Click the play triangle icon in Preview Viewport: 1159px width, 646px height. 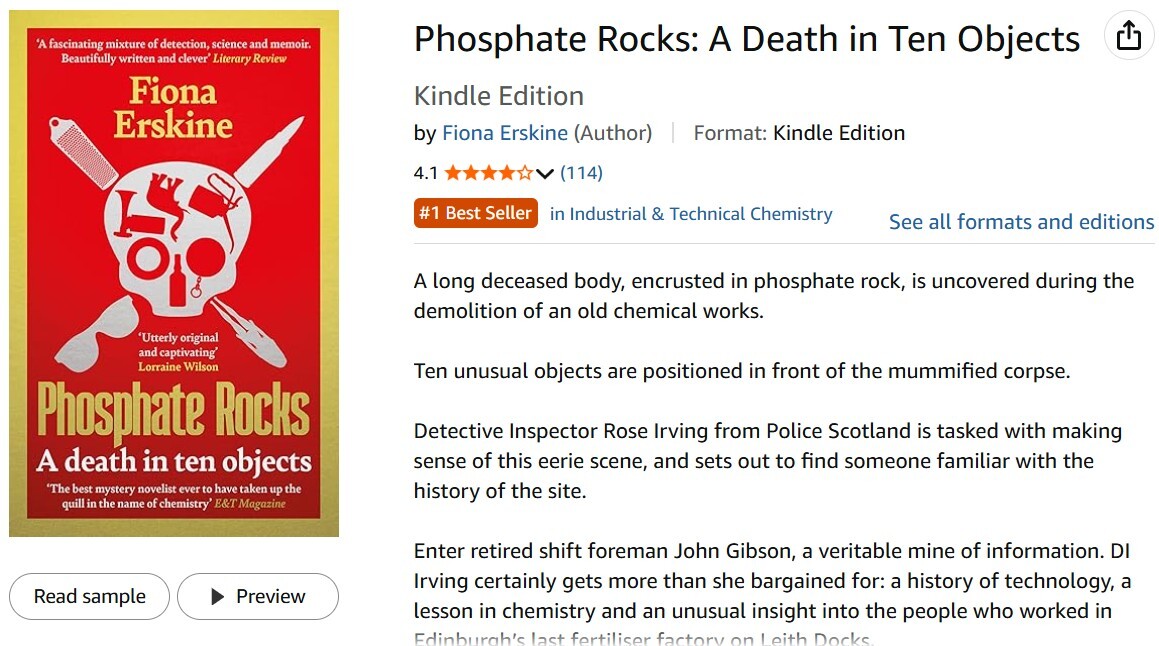[x=217, y=596]
